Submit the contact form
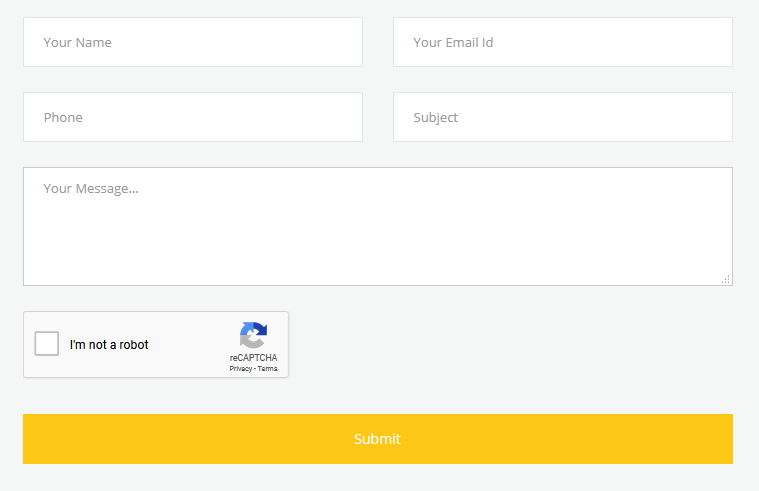Image resolution: width=759 pixels, height=491 pixels. tap(378, 439)
